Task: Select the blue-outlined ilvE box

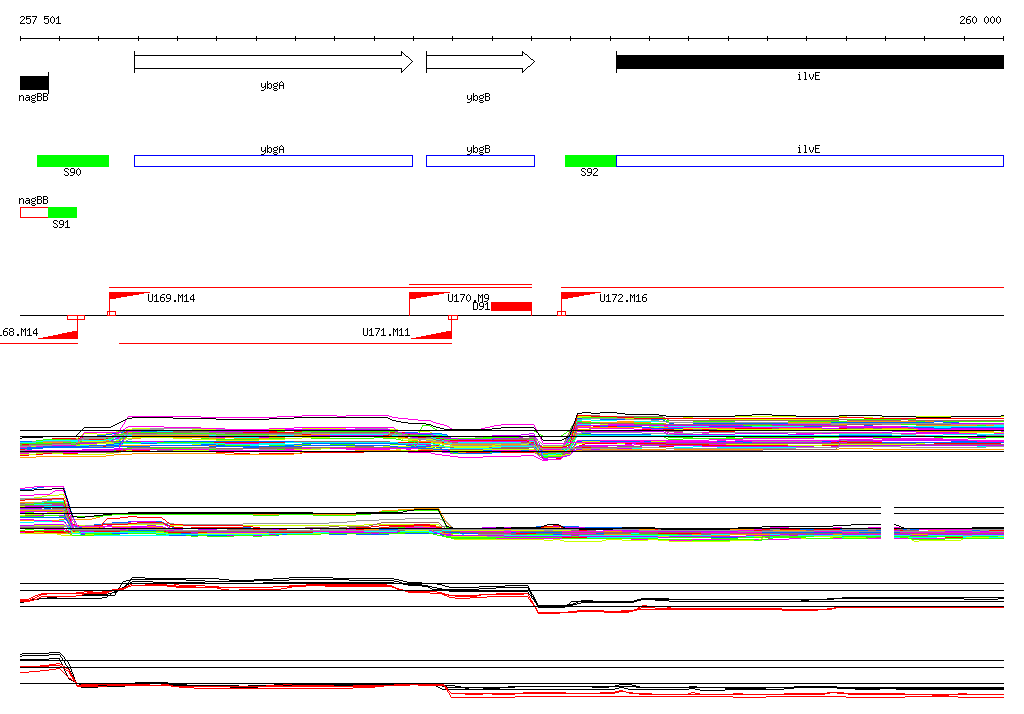Action: 810,161
